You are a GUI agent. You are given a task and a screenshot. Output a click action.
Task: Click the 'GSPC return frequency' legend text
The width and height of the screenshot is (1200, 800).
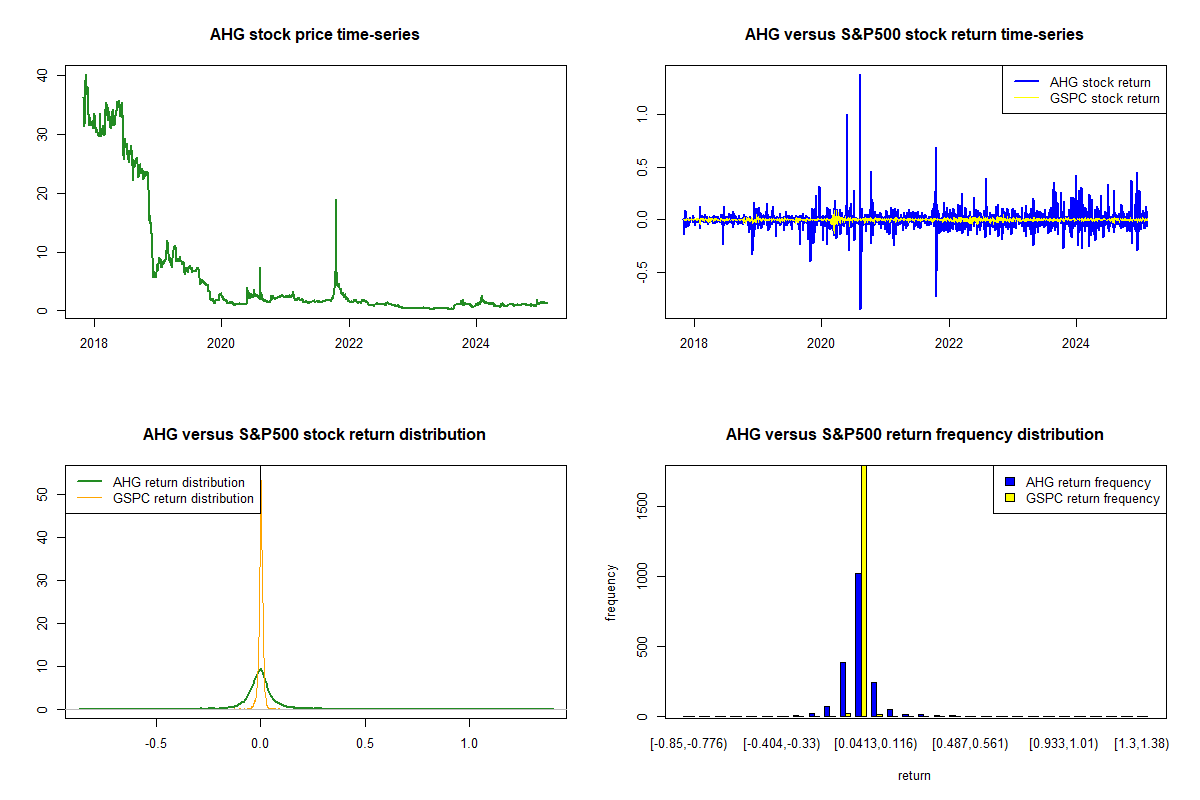tap(1093, 498)
